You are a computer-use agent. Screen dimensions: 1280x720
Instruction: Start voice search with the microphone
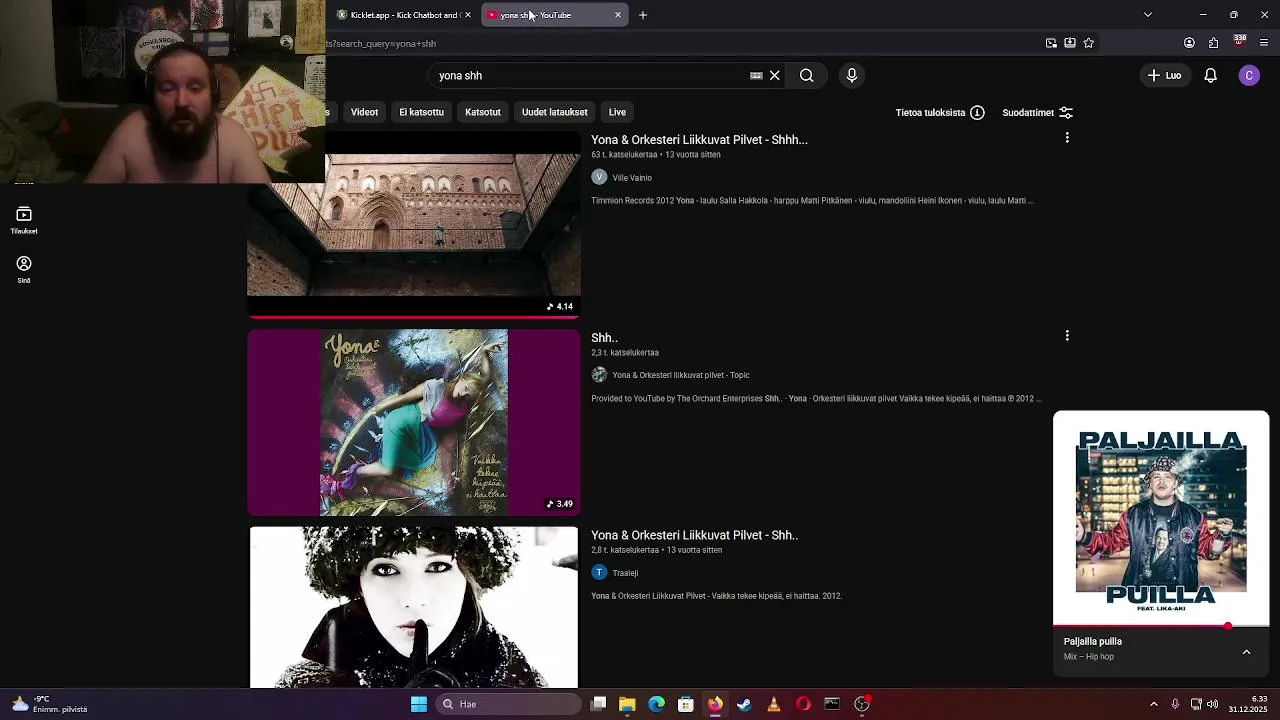coord(852,75)
